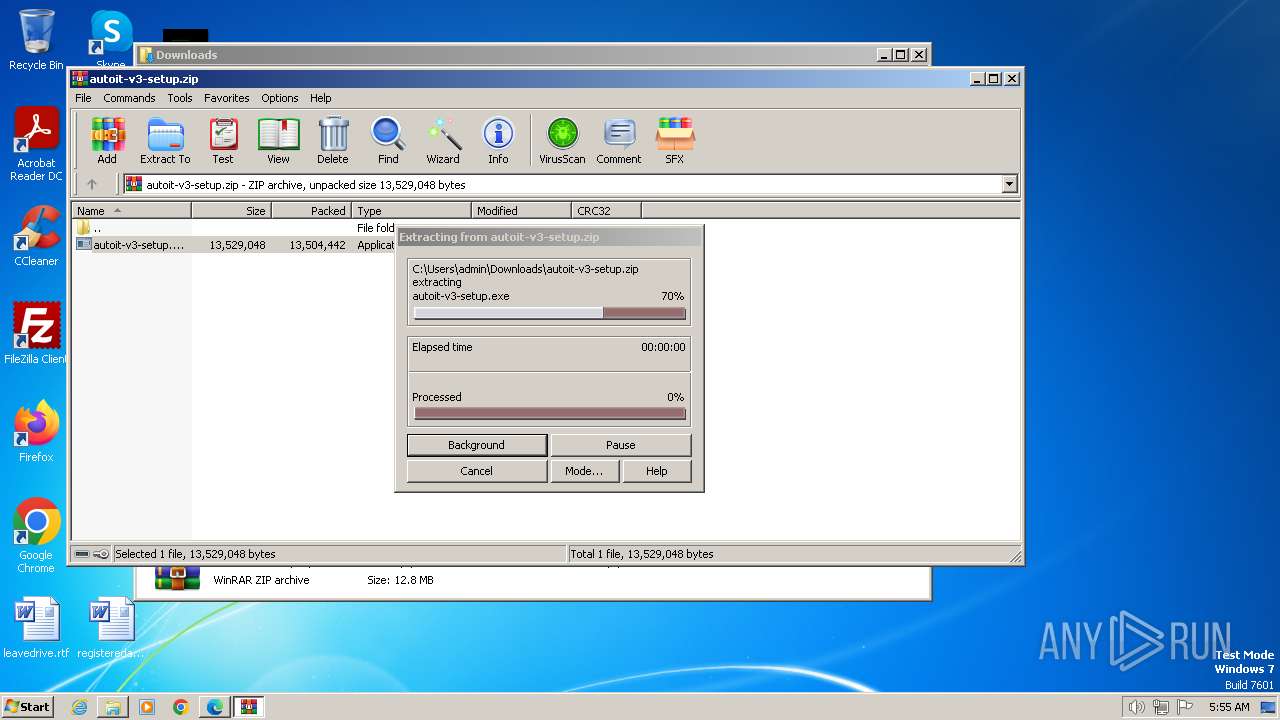1280x720 pixels.
Task: Select autoit-v3-setup.exe file row
Action: tap(235, 245)
